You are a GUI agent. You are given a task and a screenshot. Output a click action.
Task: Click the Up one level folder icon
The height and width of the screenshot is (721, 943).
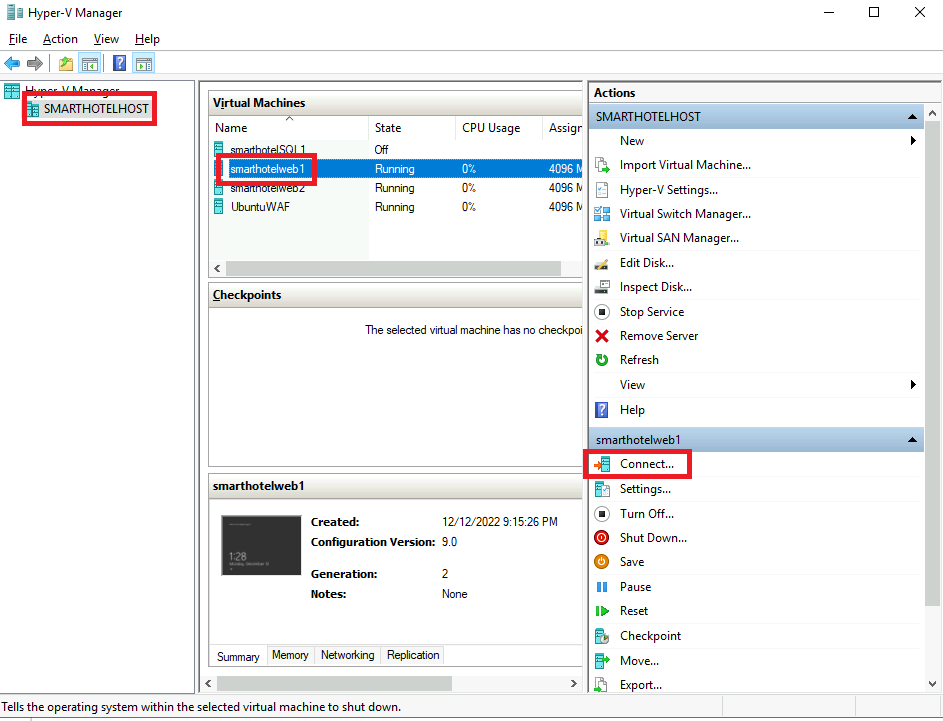66,63
